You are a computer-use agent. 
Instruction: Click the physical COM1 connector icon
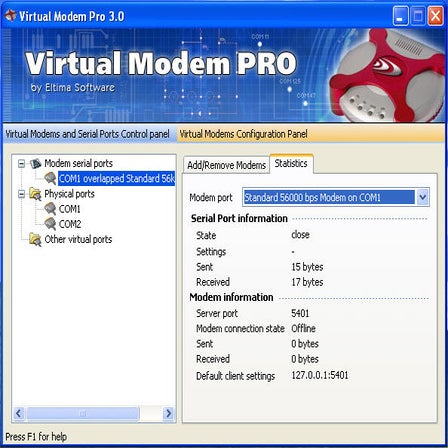(x=50, y=209)
